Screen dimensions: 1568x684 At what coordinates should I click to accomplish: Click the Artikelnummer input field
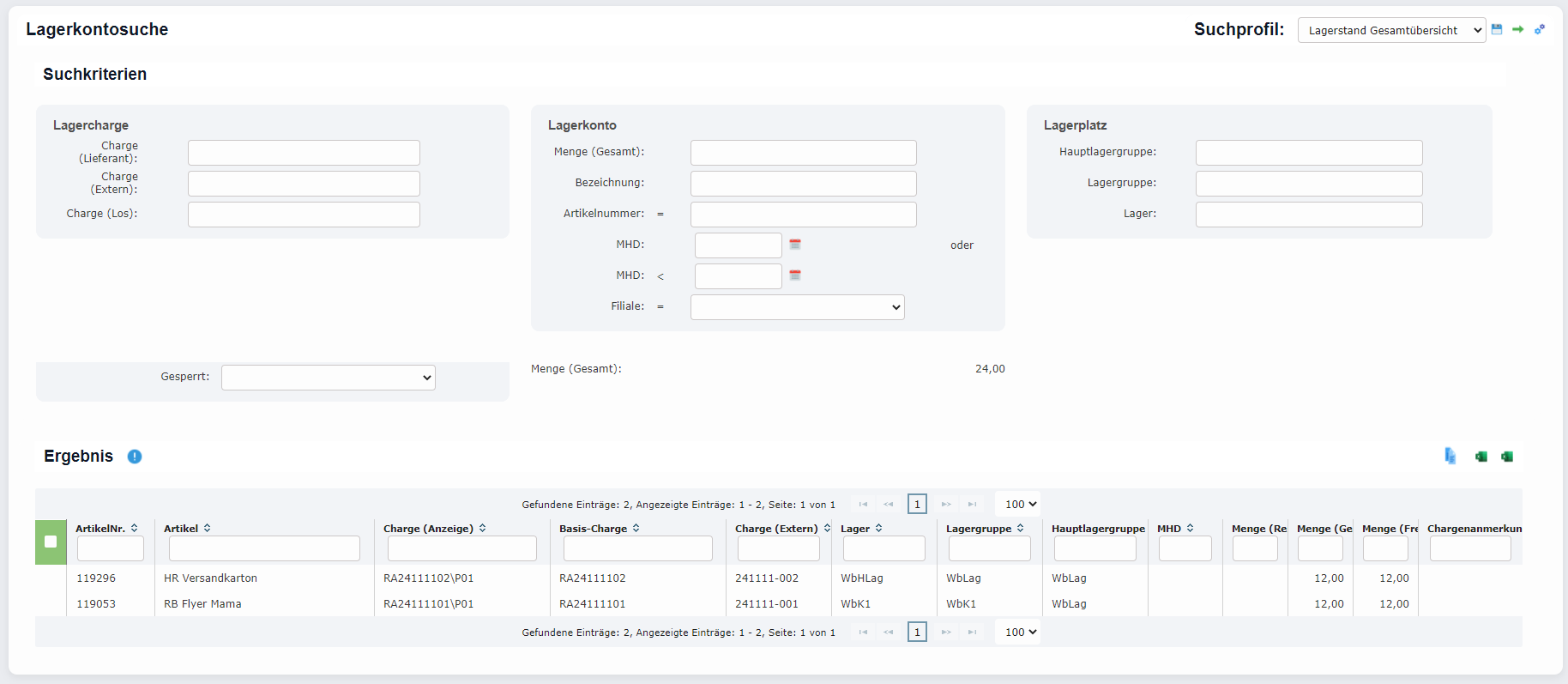tap(803, 215)
